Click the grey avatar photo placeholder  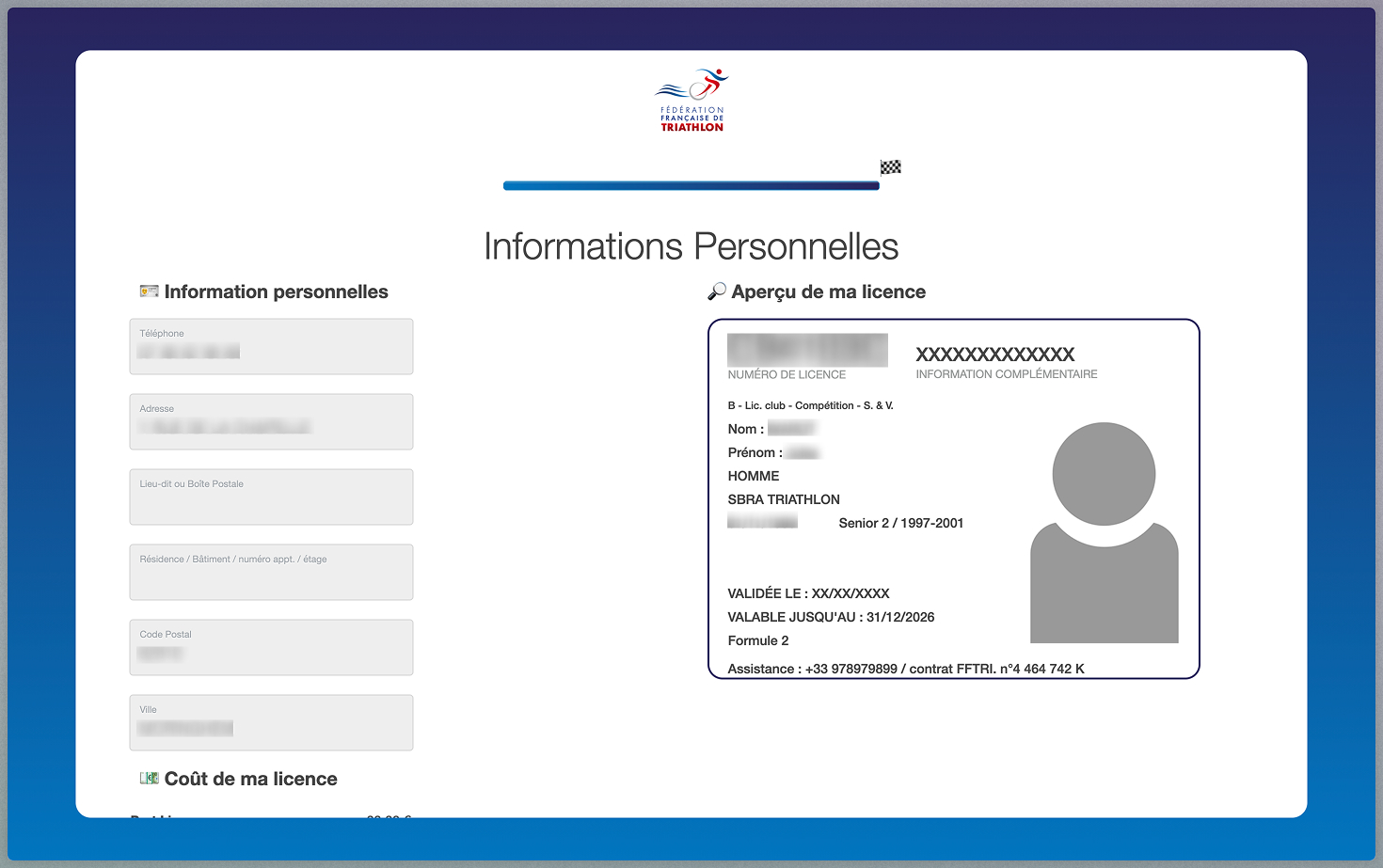pos(1104,532)
